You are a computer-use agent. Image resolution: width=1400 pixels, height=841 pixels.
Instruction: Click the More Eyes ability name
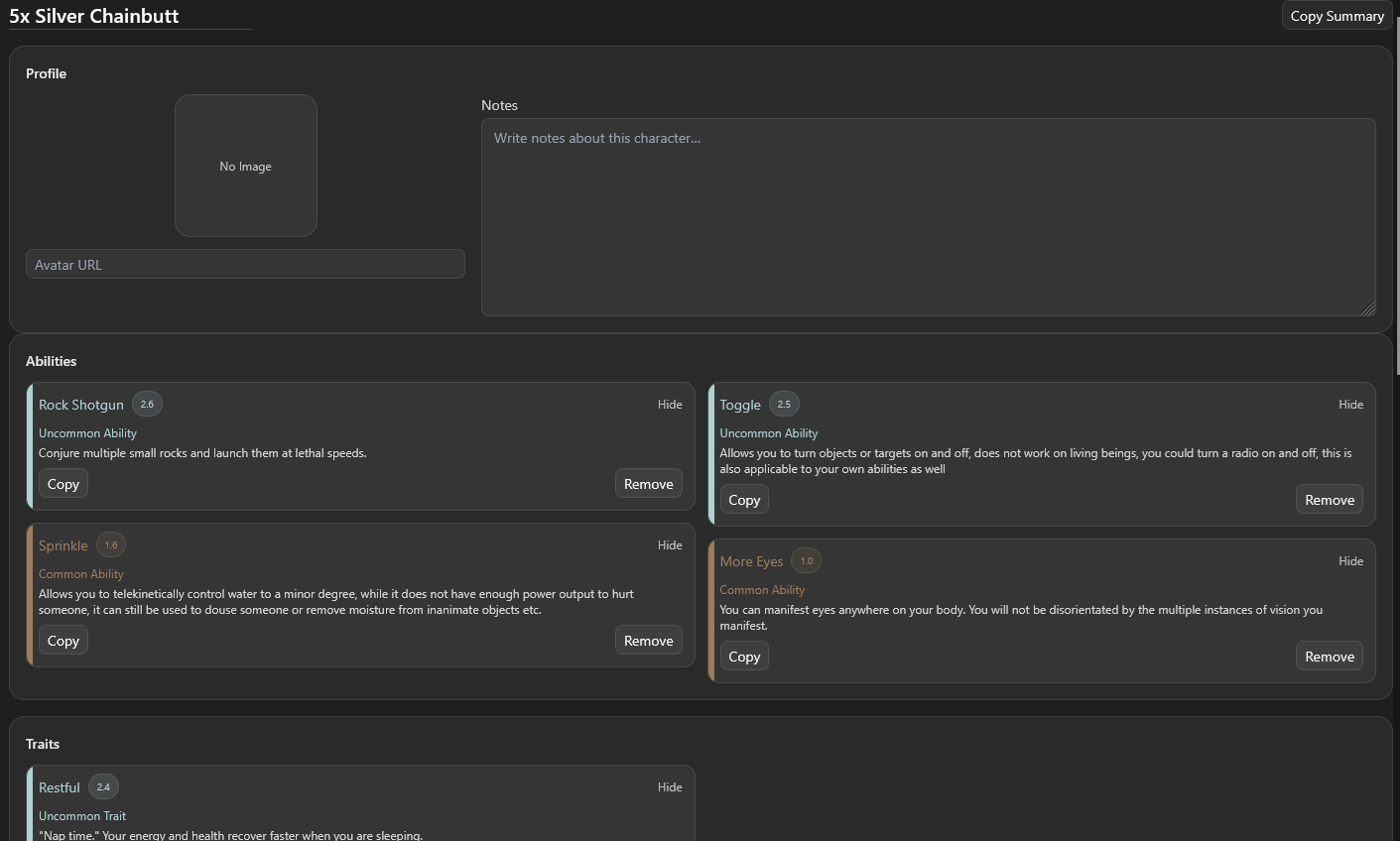pyautogui.click(x=752, y=561)
